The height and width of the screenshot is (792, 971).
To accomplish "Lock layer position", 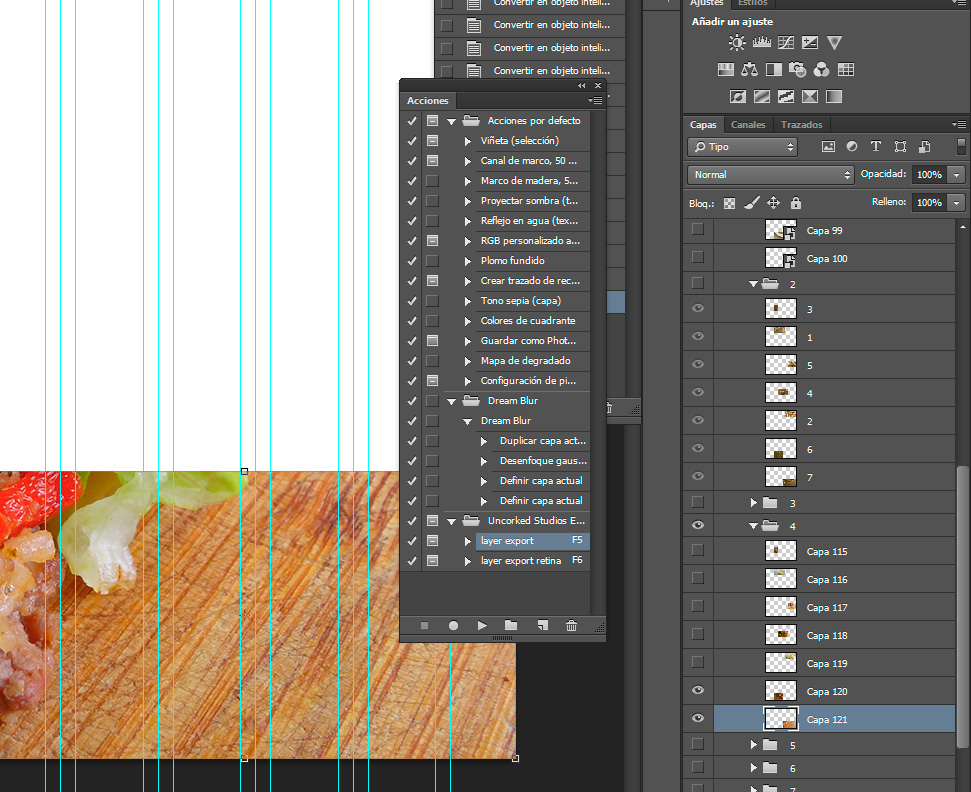I will 773,203.
